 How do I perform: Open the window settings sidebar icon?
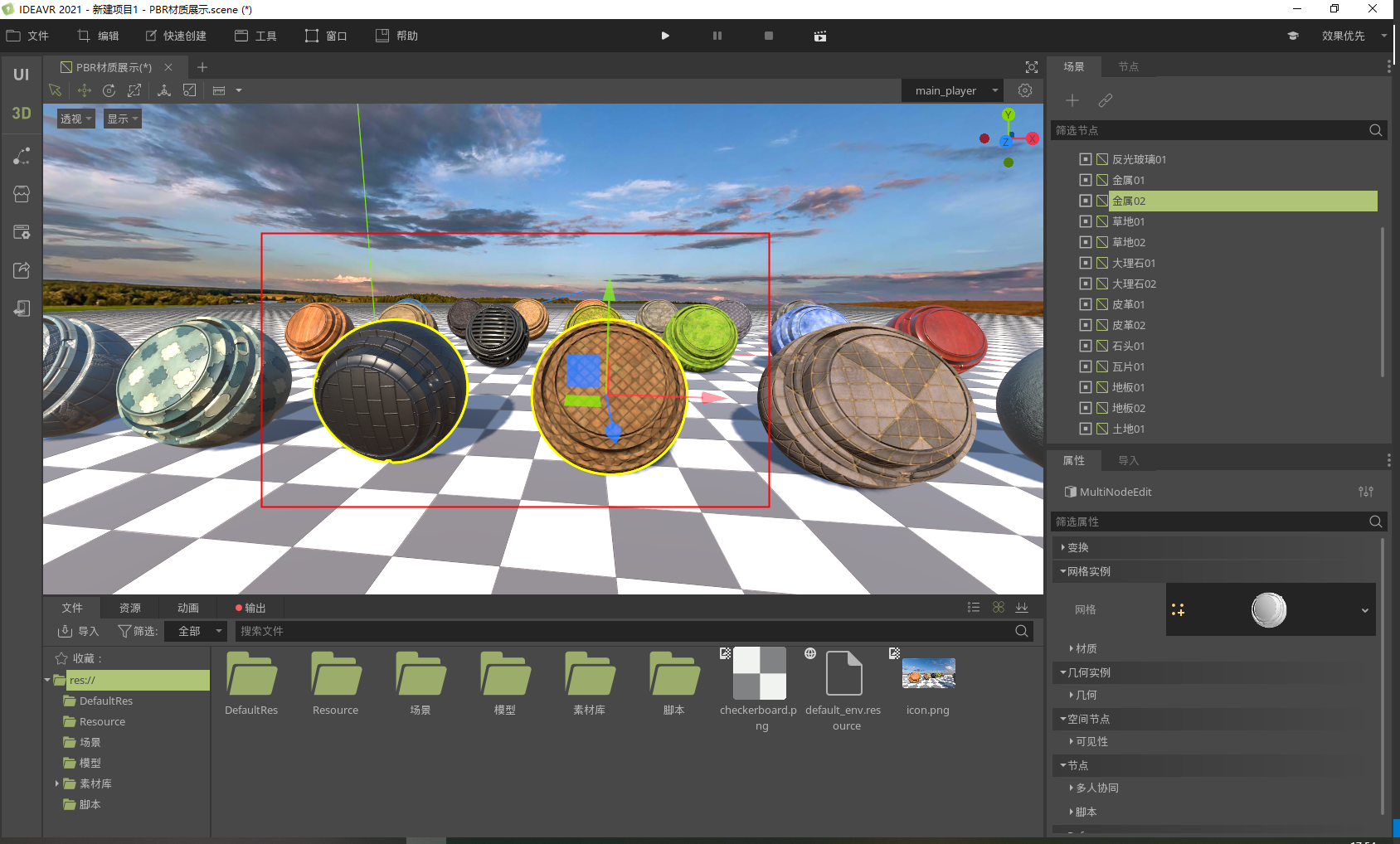[x=22, y=232]
